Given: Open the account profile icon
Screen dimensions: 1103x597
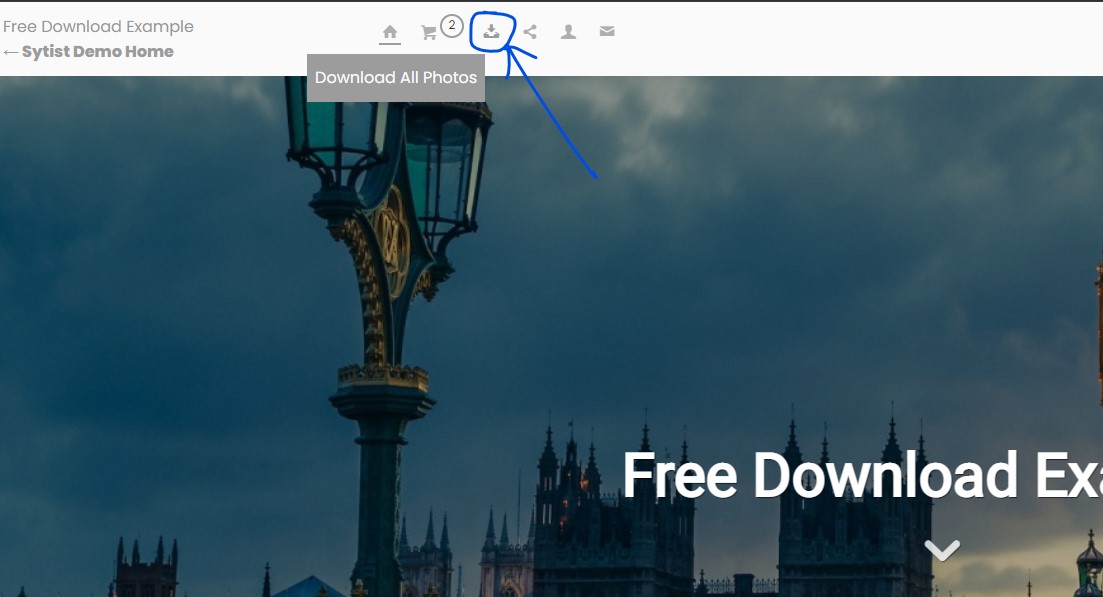Looking at the screenshot, I should (568, 32).
